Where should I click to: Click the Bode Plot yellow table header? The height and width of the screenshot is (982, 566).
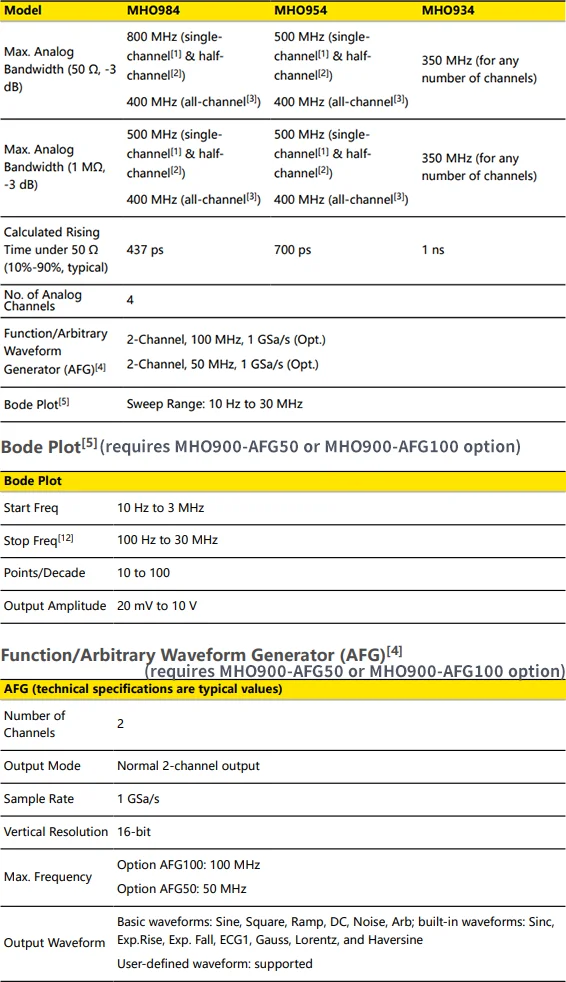point(283,481)
